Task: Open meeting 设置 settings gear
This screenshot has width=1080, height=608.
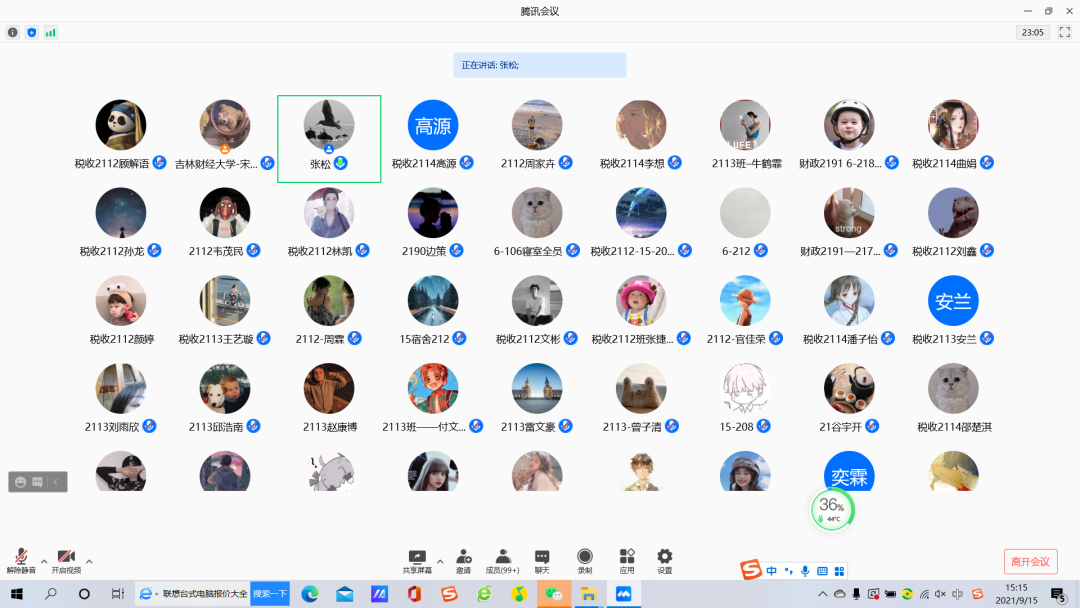Action: (x=664, y=560)
